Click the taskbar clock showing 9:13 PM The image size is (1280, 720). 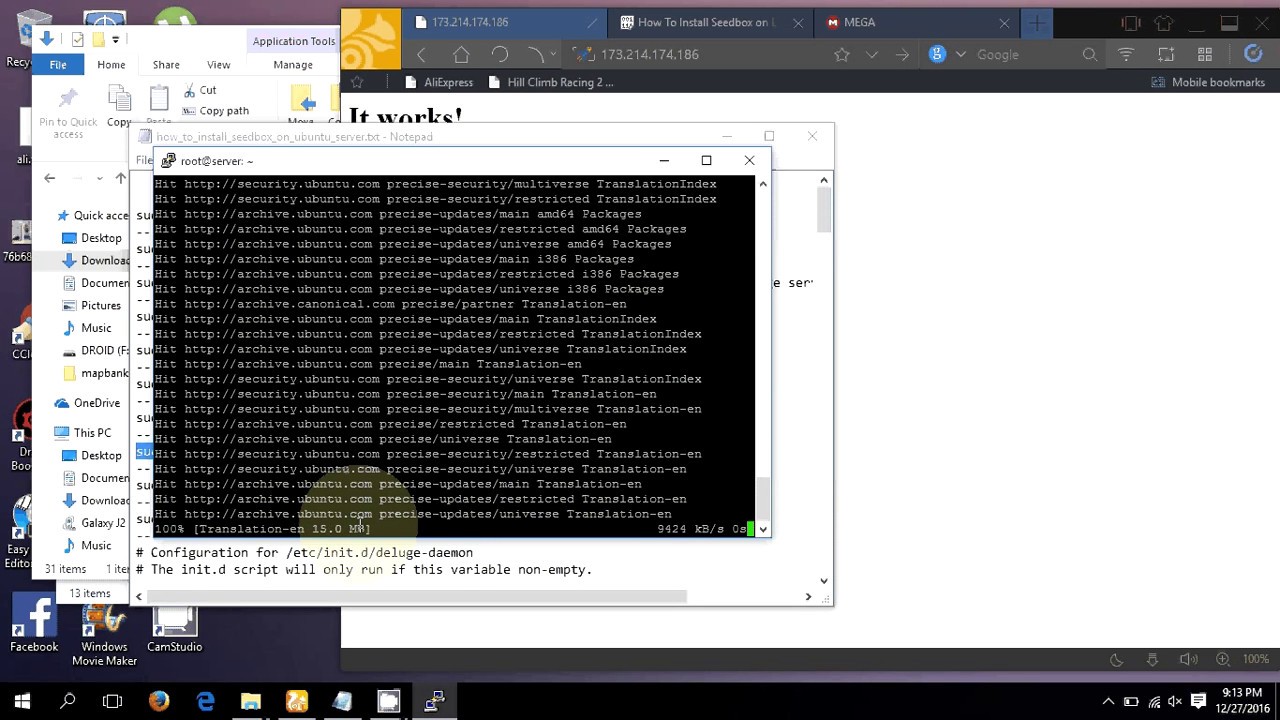[x=1241, y=701]
